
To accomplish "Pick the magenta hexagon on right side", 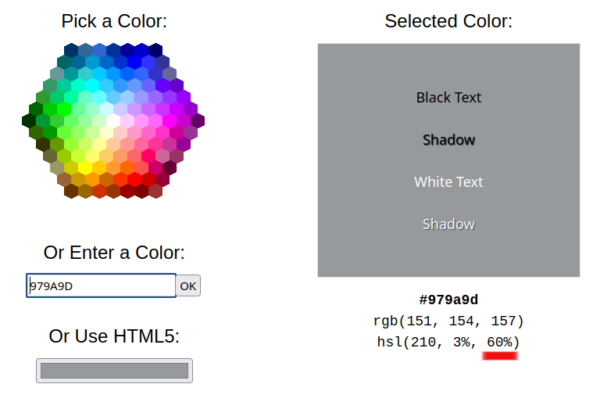I will click(x=170, y=120).
